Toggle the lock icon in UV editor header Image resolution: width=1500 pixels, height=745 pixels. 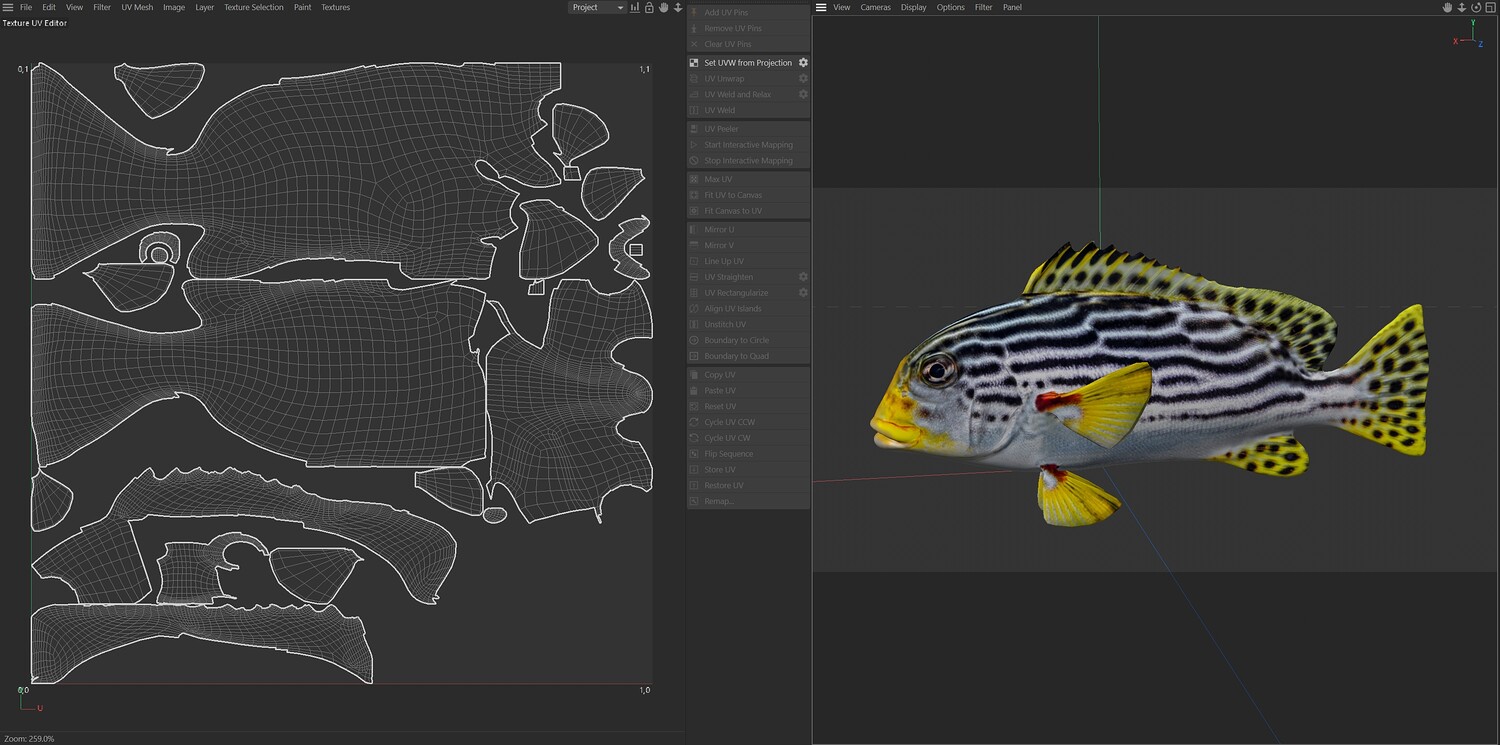click(x=649, y=7)
